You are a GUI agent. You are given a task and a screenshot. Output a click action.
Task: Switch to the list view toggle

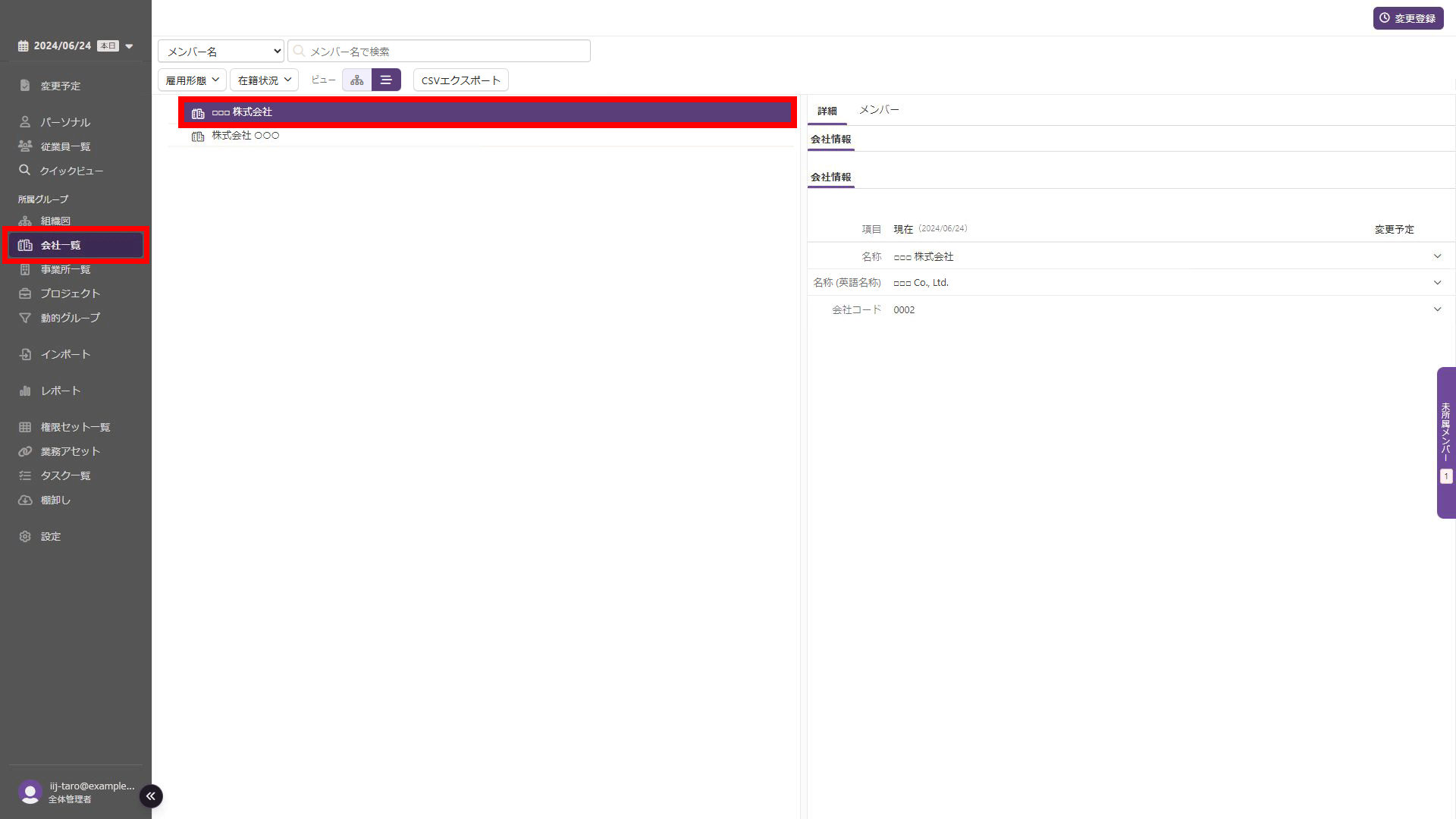pos(386,80)
